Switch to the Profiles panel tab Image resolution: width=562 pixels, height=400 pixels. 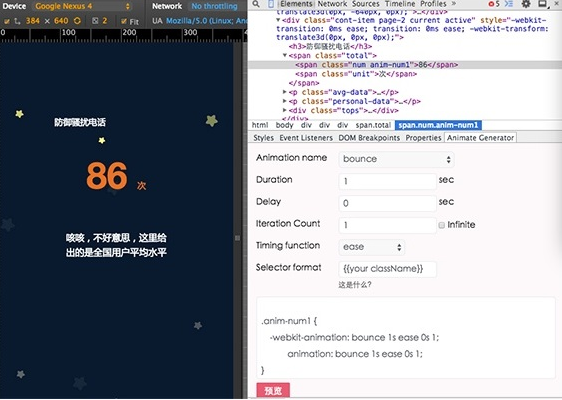[x=433, y=4]
